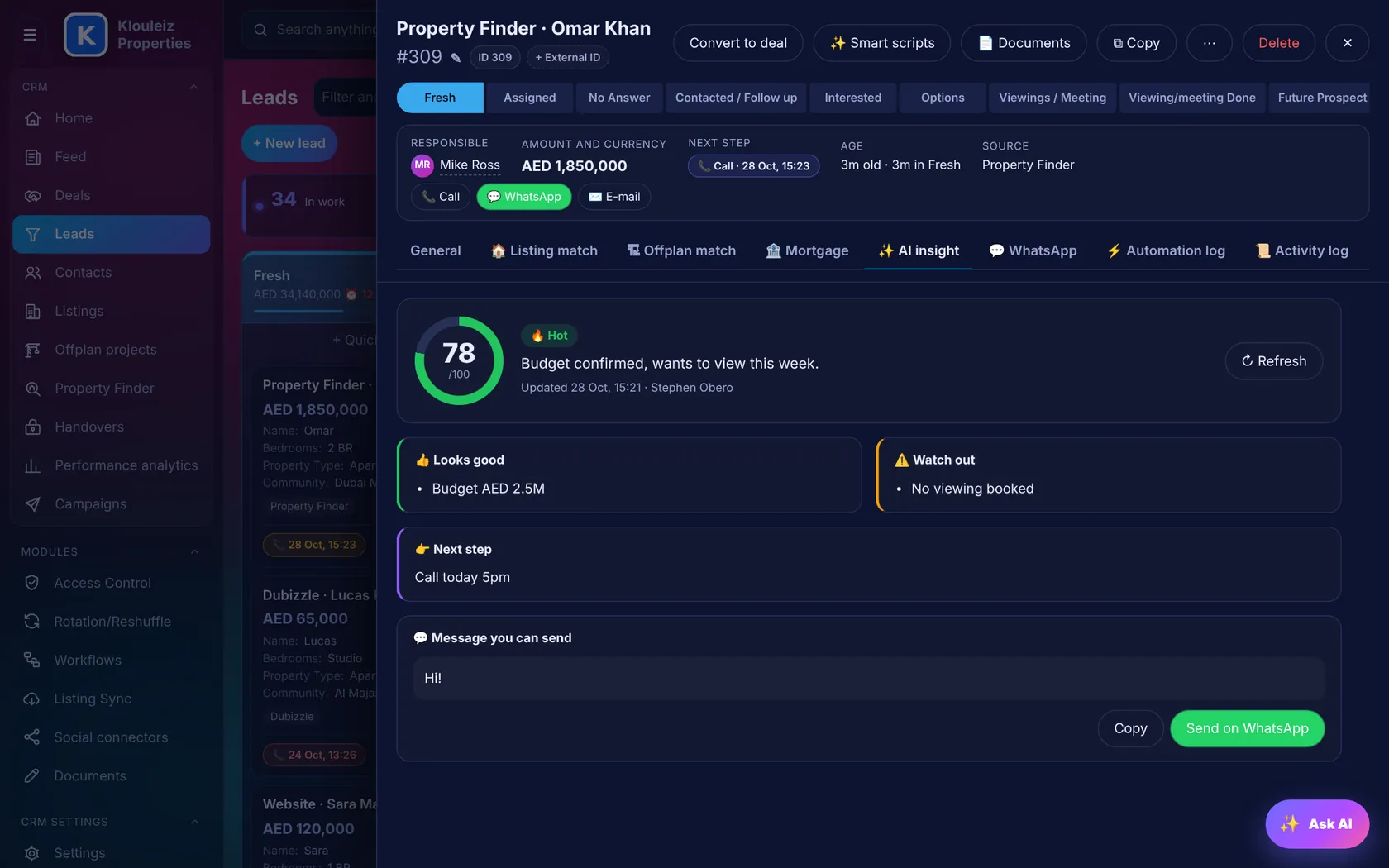Collapse the CRM SETTINGS section

point(194,823)
